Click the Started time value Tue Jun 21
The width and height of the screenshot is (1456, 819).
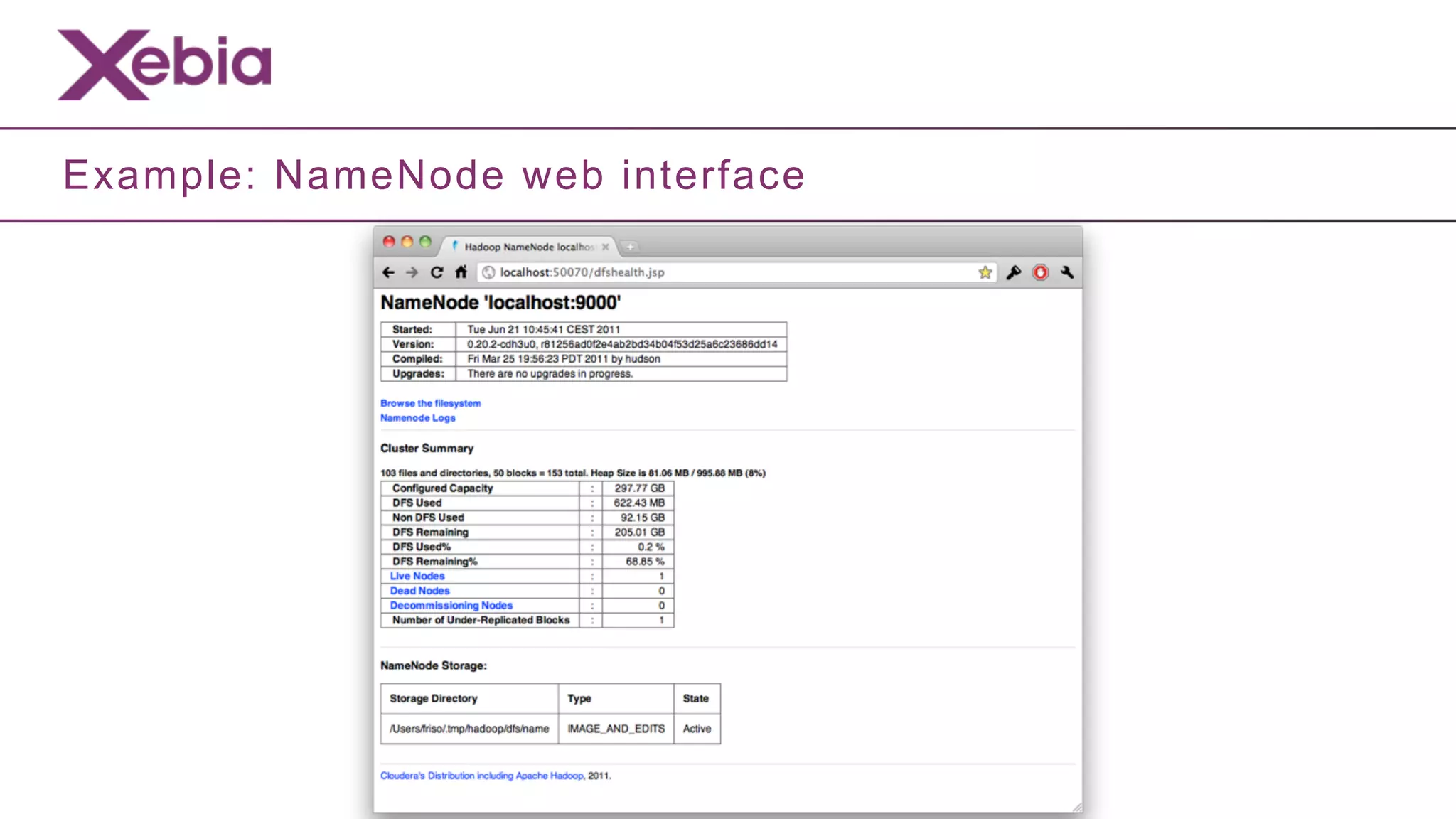(543, 329)
